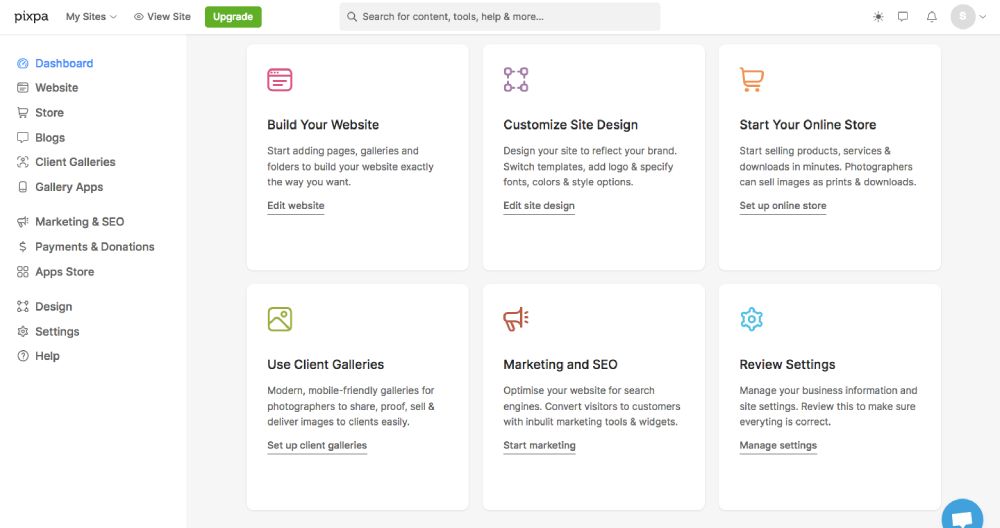Screen dimensions: 1000x528
Task: Open Apps Store in the sidebar
Action: (64, 272)
